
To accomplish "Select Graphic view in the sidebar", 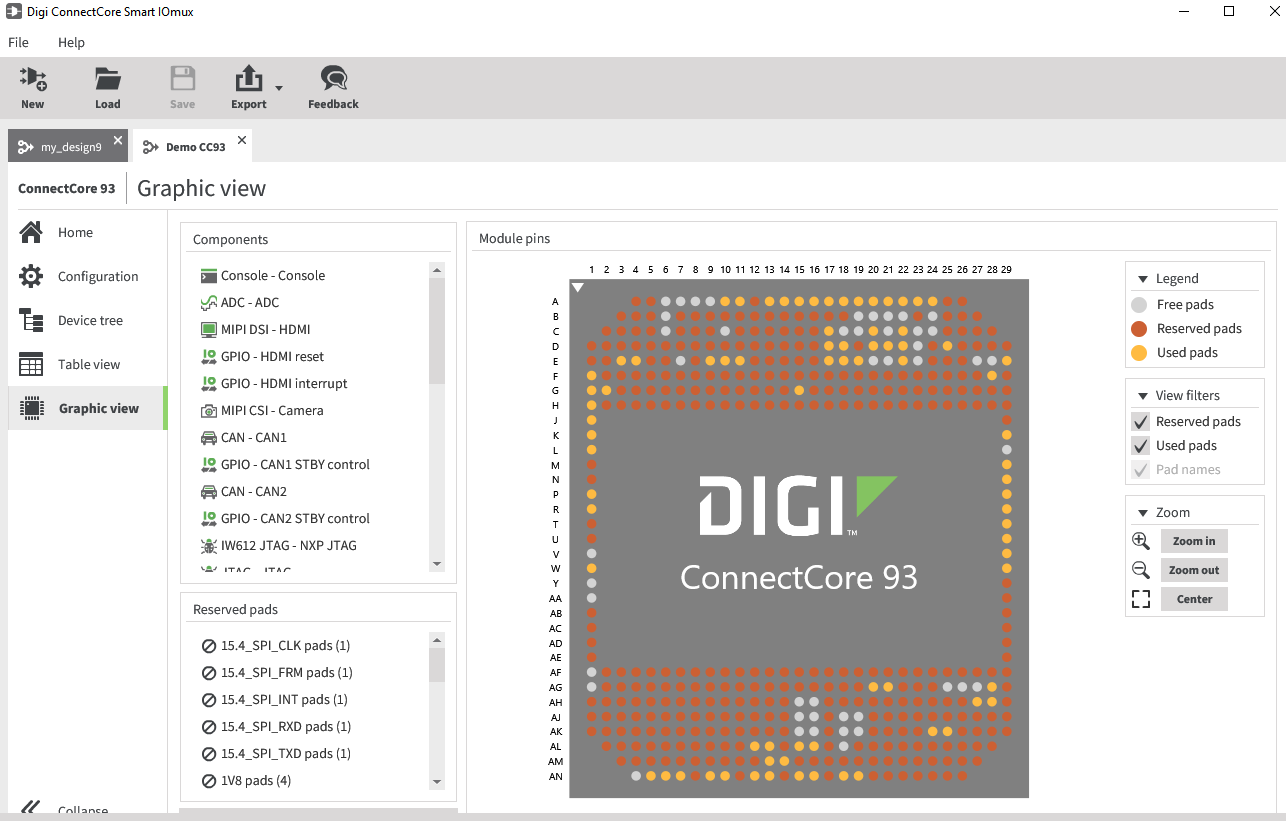I will pyautogui.click(x=88, y=408).
